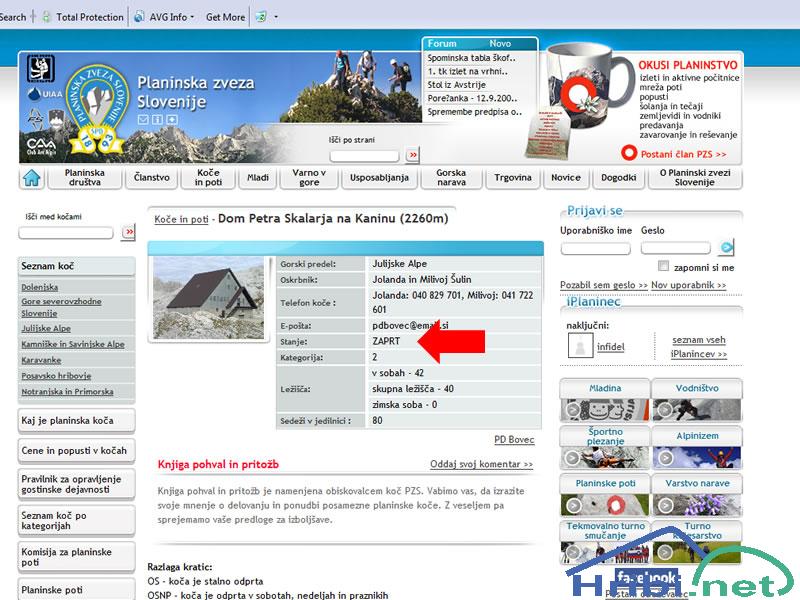Open the Dogodki menu
800x600 pixels.
coord(618,178)
